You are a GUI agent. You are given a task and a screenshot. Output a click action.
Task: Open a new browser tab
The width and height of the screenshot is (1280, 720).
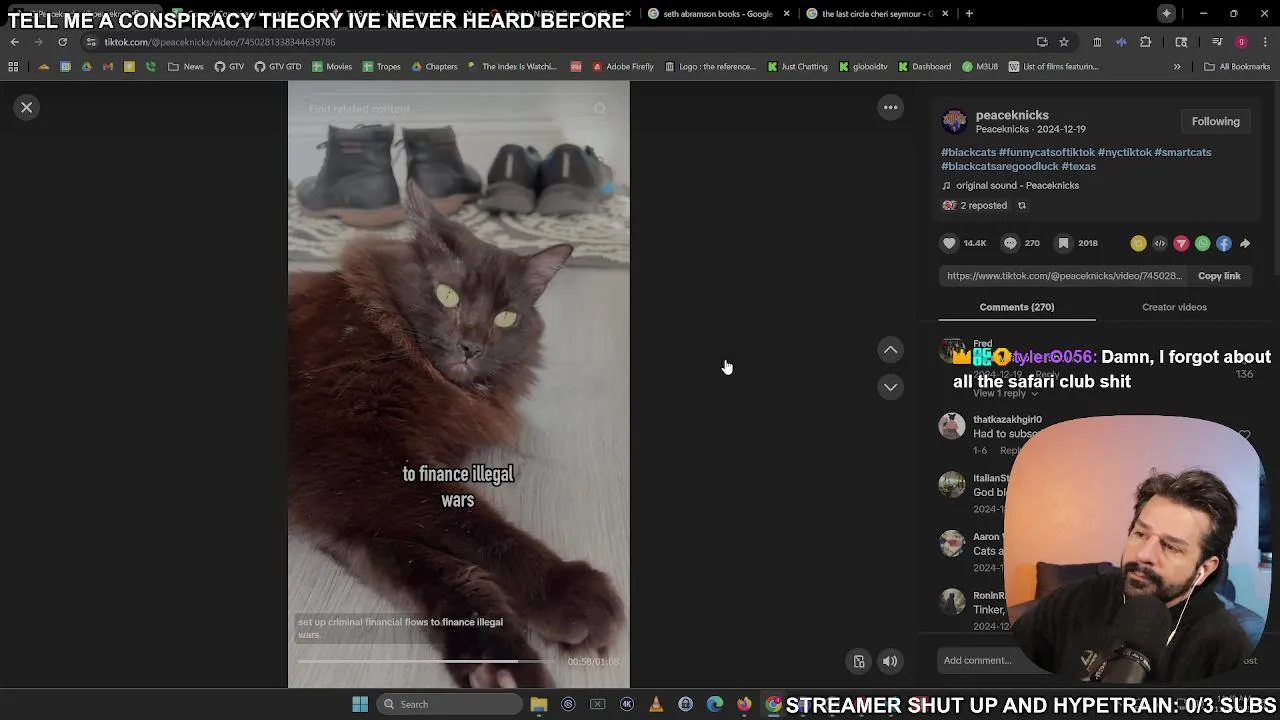tap(969, 14)
